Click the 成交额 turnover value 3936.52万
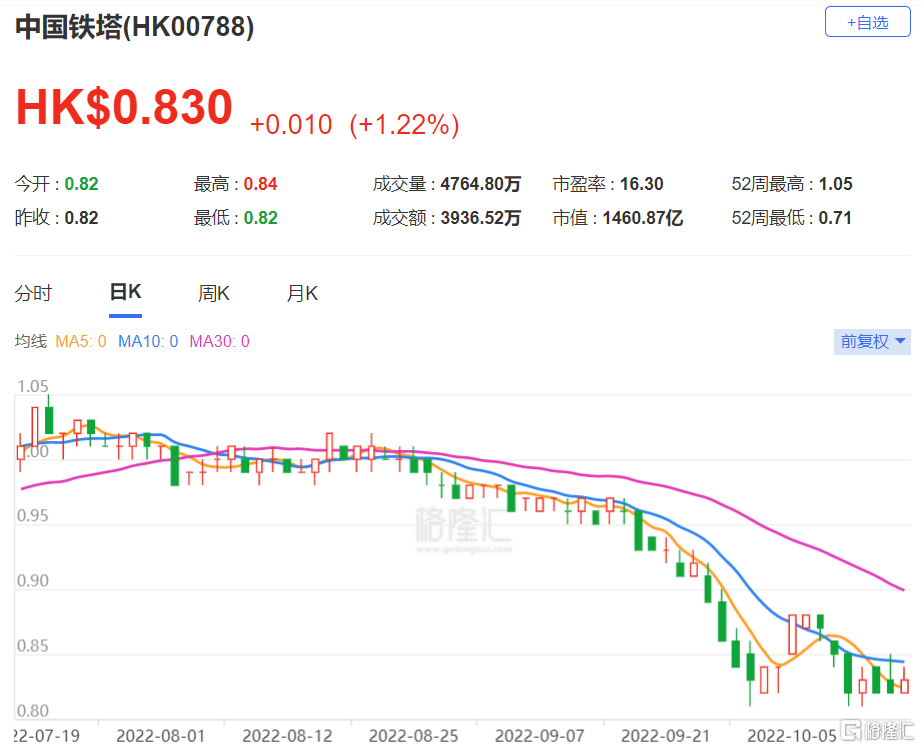The width and height of the screenshot is (922, 748). point(481,218)
